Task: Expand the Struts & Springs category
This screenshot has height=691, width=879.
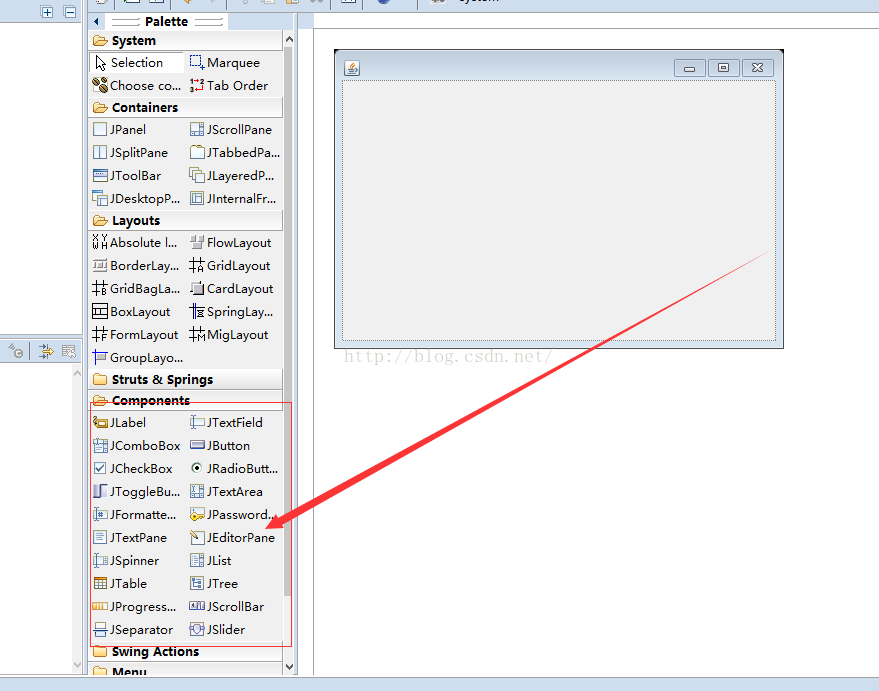Action: coord(186,379)
